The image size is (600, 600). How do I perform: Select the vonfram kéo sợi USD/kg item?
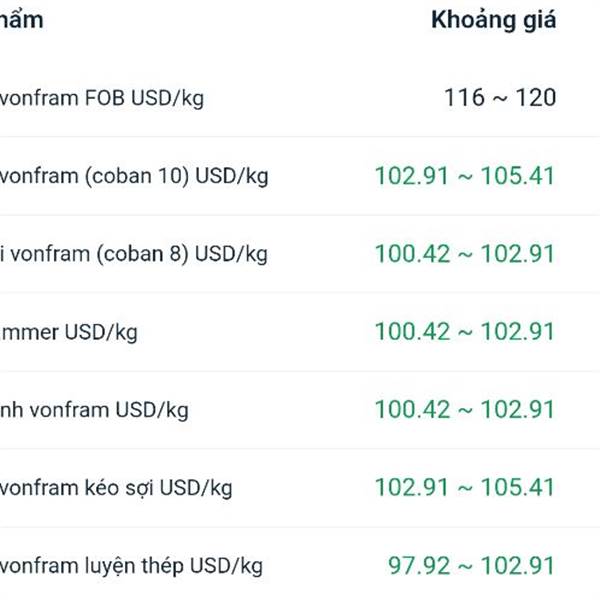coord(116,488)
